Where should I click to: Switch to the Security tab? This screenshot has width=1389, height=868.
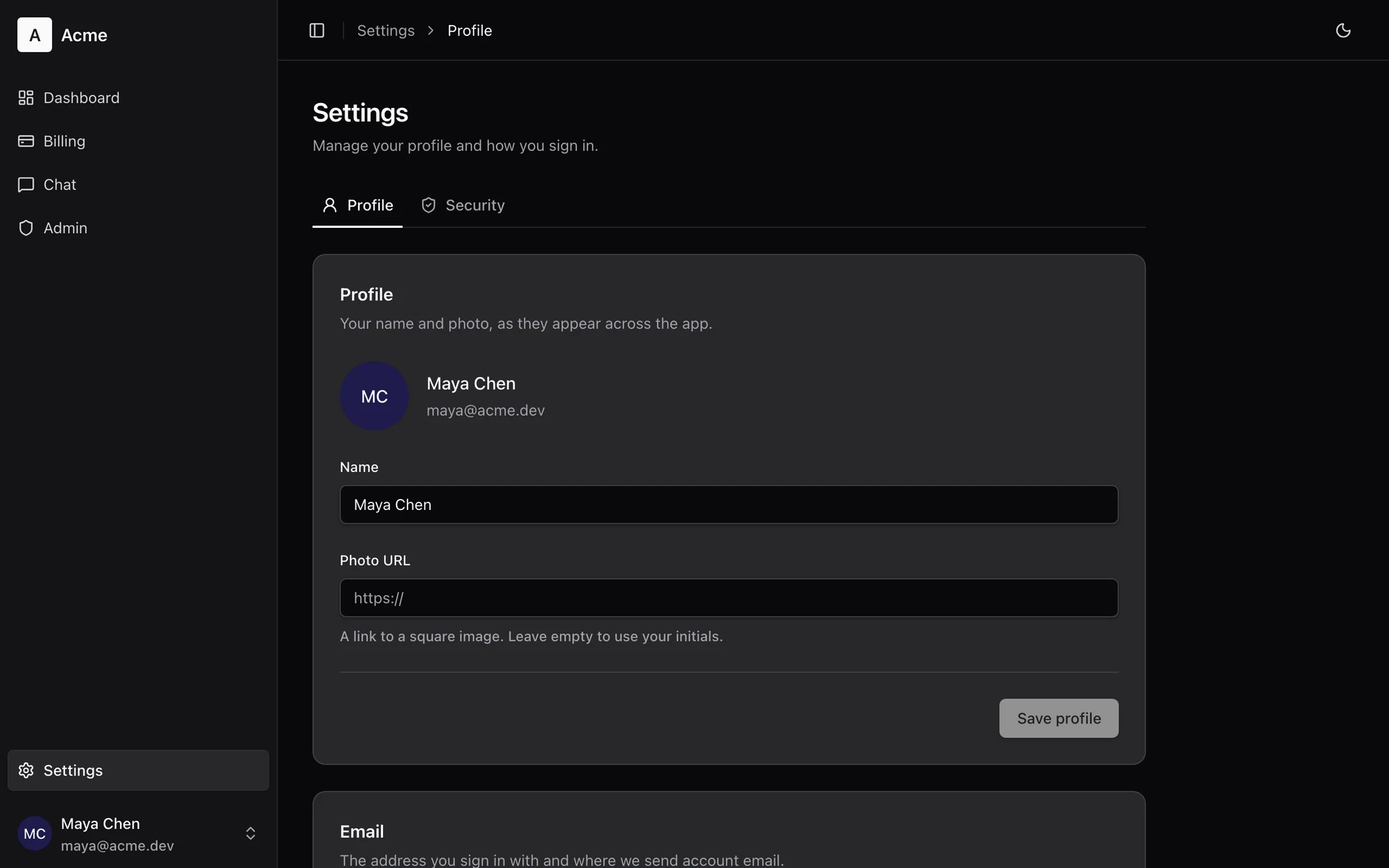(x=463, y=205)
